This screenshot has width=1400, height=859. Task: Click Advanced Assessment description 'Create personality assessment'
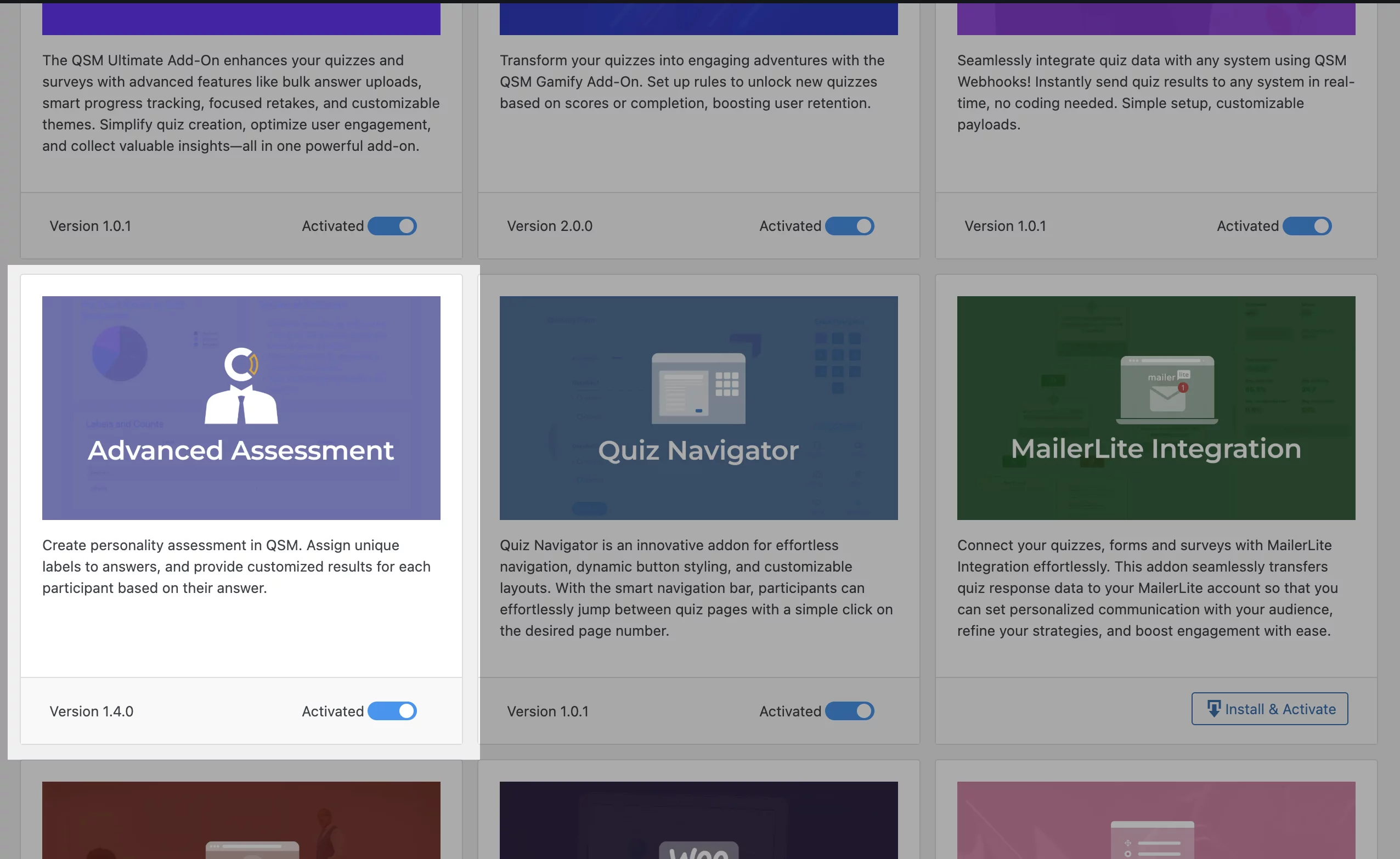click(236, 567)
